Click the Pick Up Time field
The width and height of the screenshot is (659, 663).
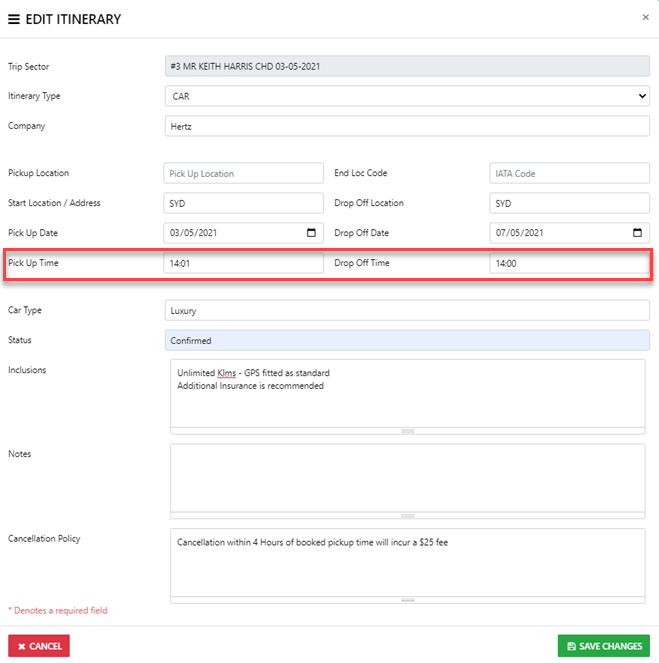pos(243,263)
